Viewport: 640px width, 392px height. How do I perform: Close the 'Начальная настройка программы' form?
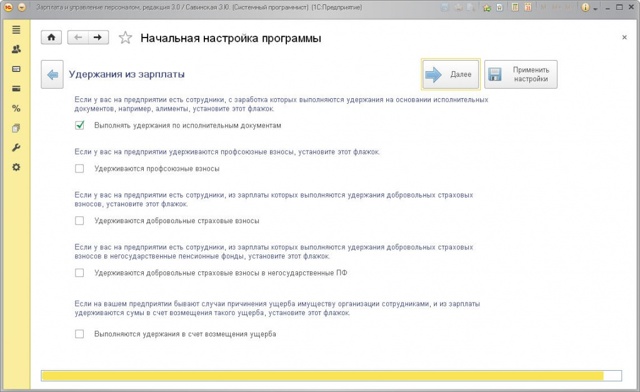pos(624,37)
